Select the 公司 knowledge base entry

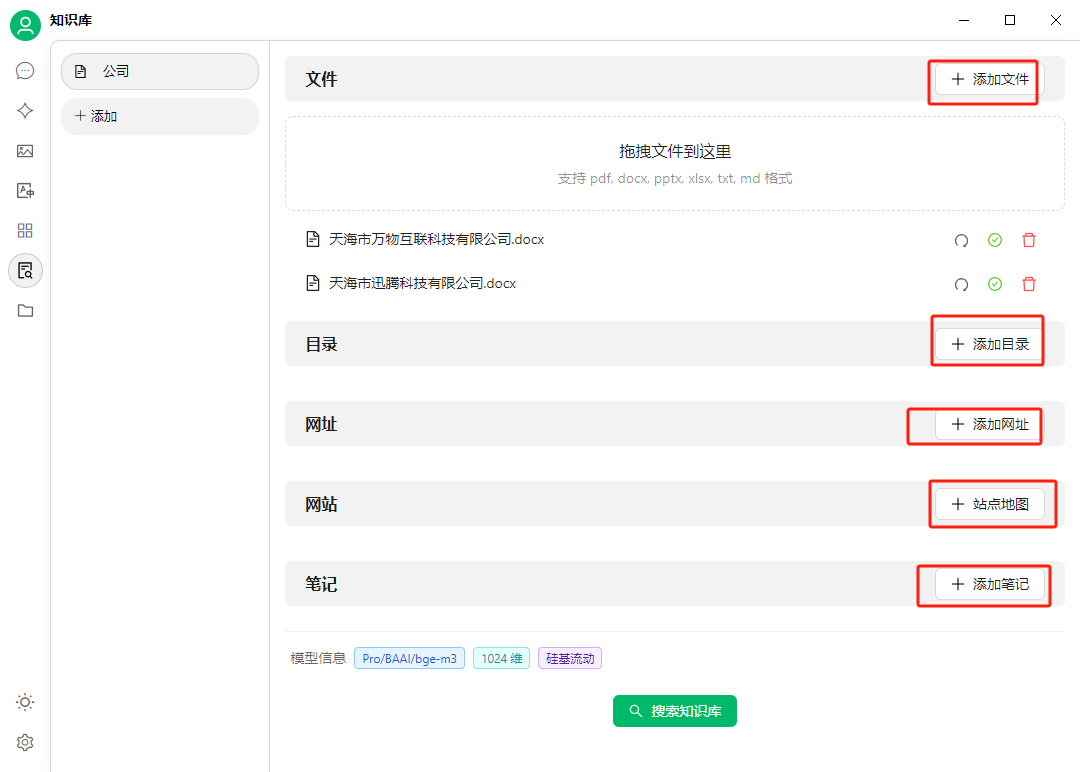tap(160, 71)
